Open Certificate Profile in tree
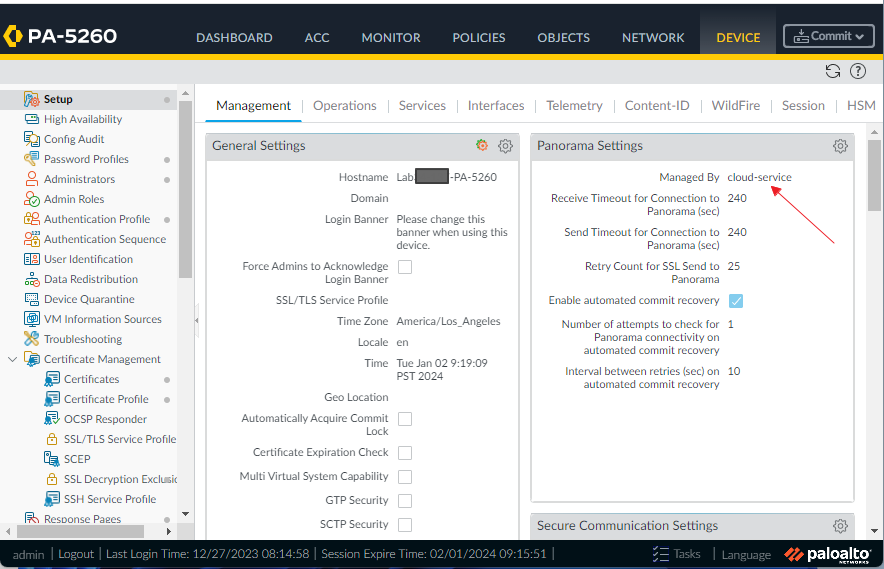 106,399
